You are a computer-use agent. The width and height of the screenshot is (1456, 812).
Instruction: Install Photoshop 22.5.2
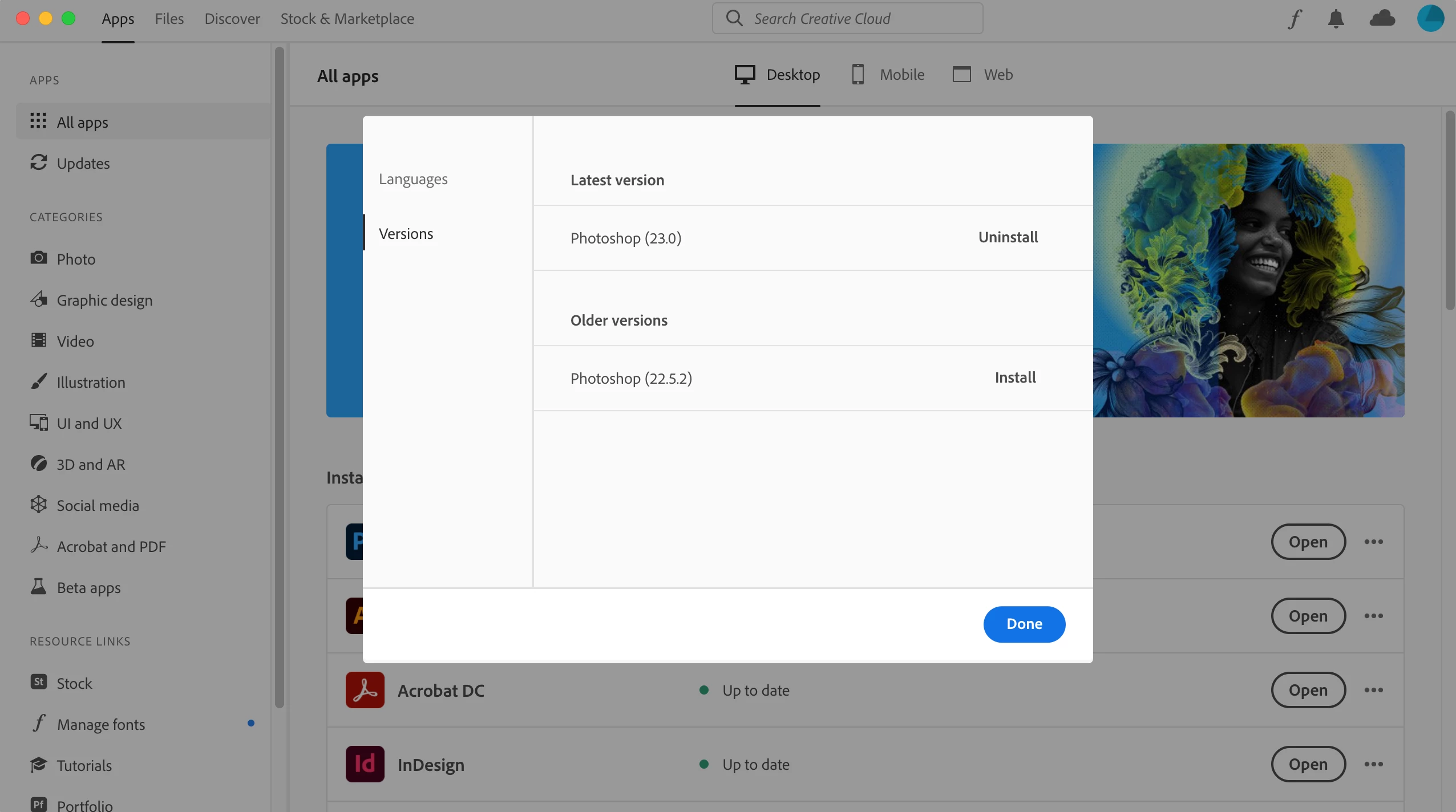coord(1015,377)
